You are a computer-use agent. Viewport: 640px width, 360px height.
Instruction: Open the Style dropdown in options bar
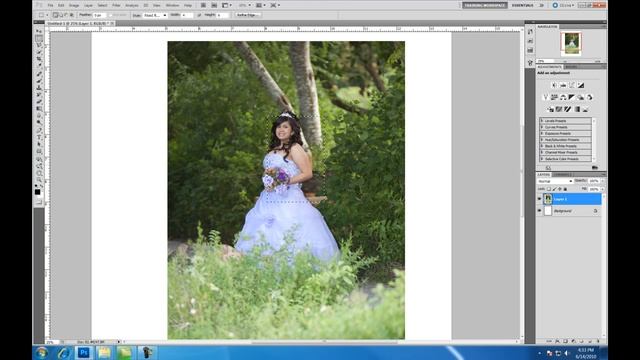pyautogui.click(x=155, y=15)
